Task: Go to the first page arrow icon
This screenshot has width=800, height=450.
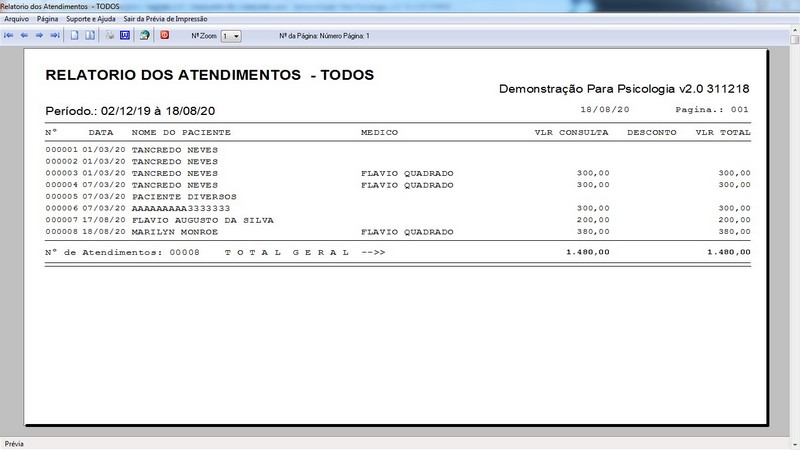Action: point(9,35)
